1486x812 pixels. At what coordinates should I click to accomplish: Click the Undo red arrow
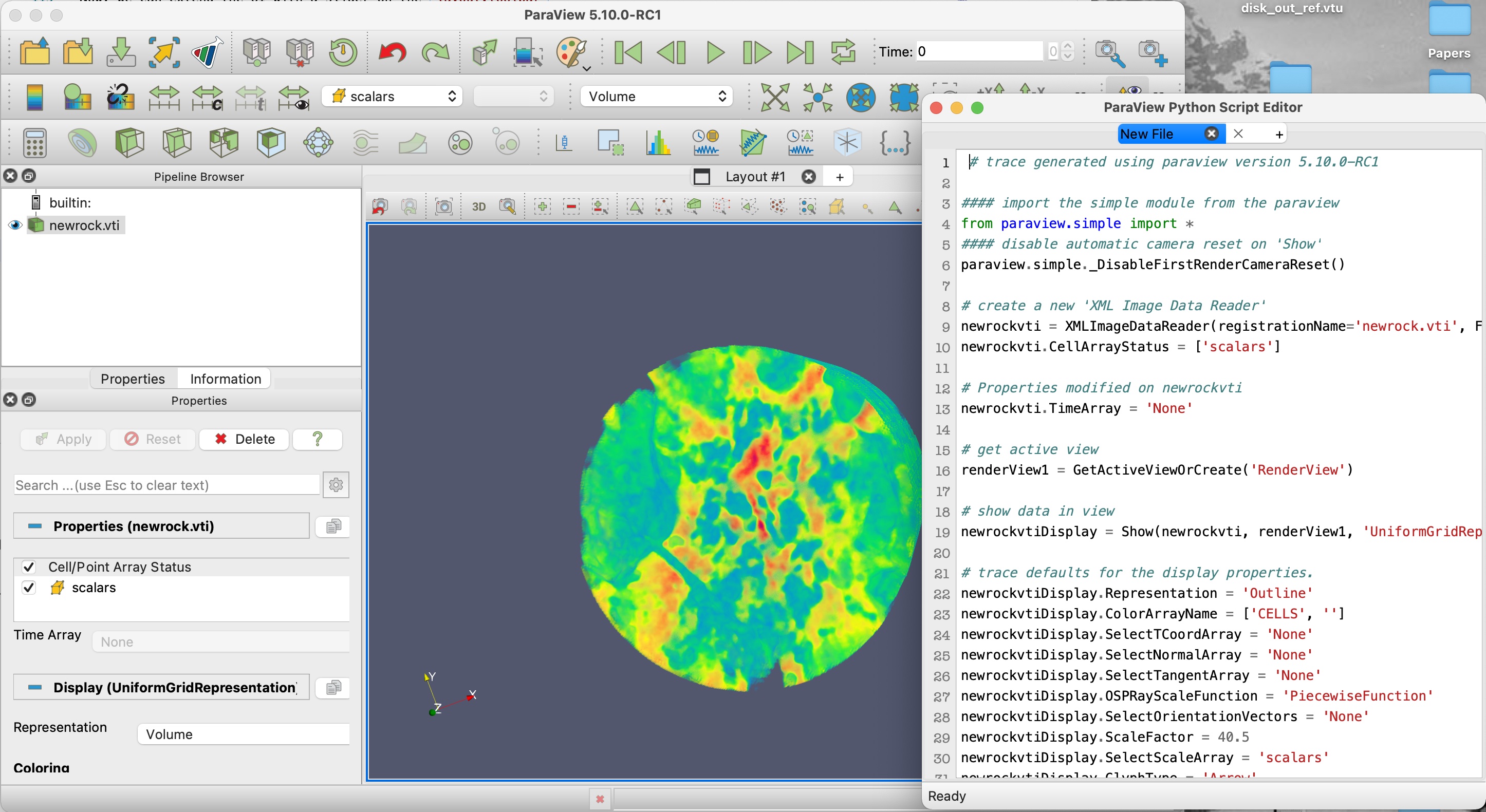coord(392,52)
